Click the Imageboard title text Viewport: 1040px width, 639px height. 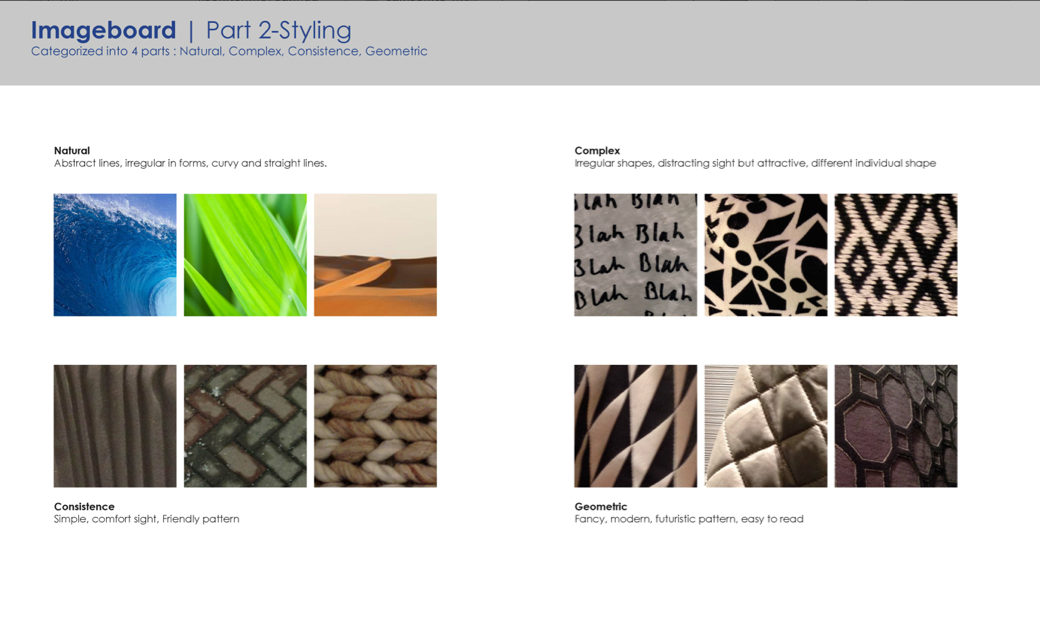coord(103,30)
